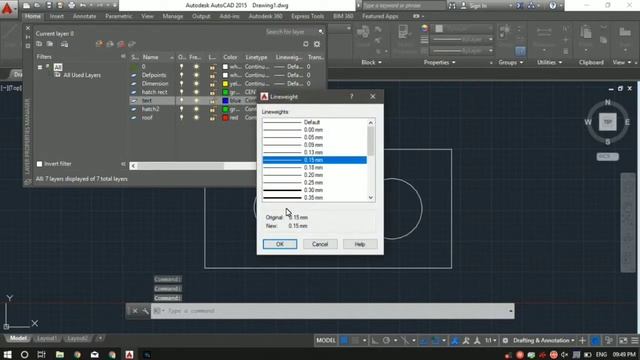
Task: Click the Delete Layer icon
Action: click(x=121, y=44)
